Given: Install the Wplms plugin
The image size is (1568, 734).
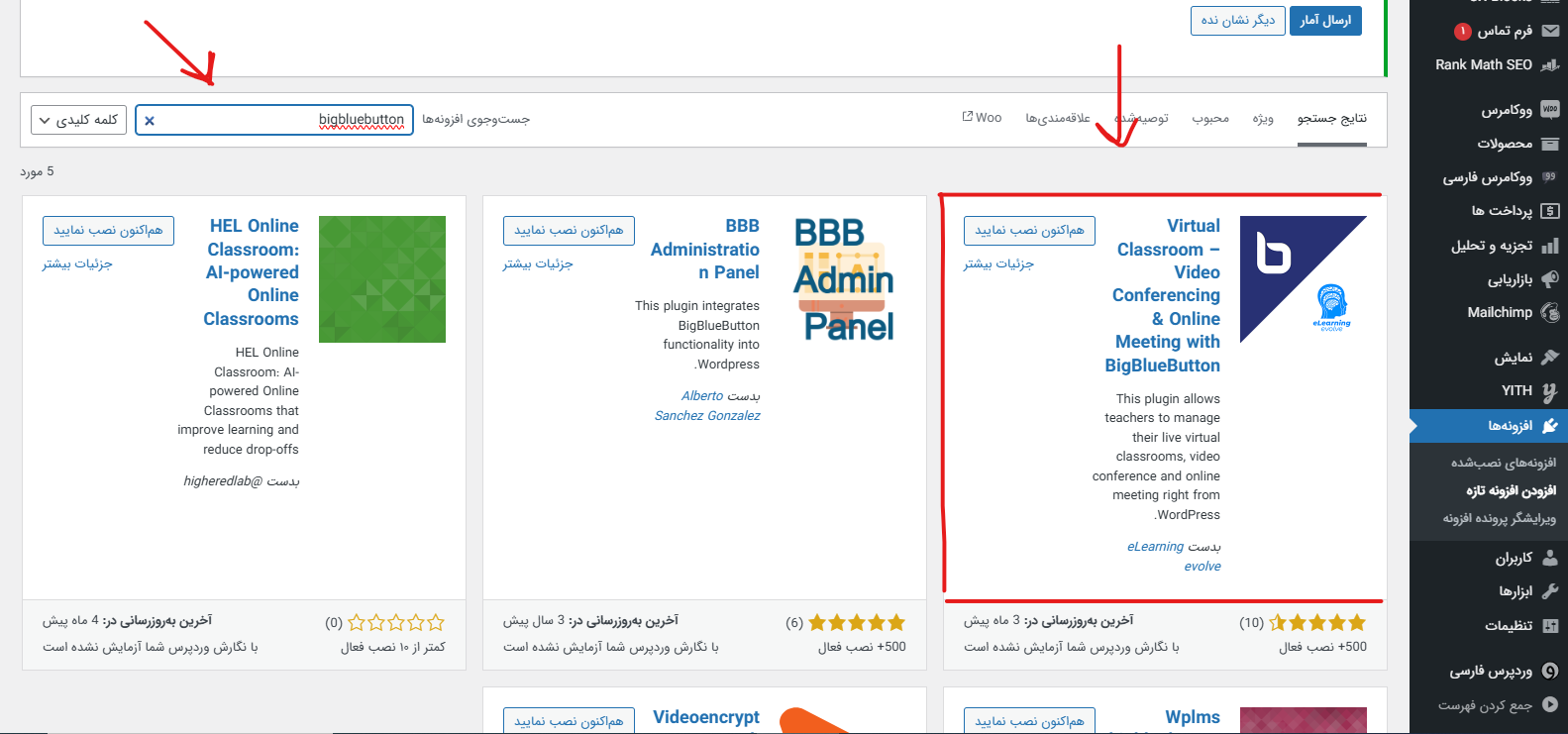Looking at the screenshot, I should pos(1029,721).
